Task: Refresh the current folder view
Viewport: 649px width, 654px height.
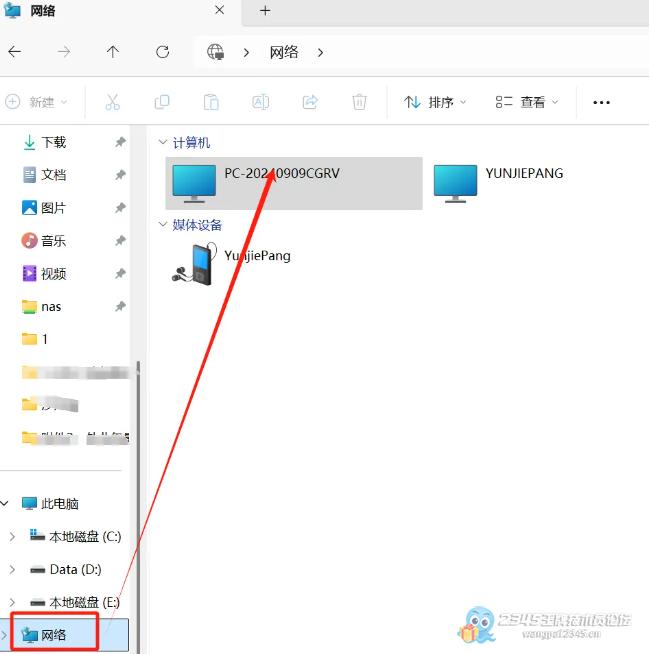Action: tap(162, 52)
